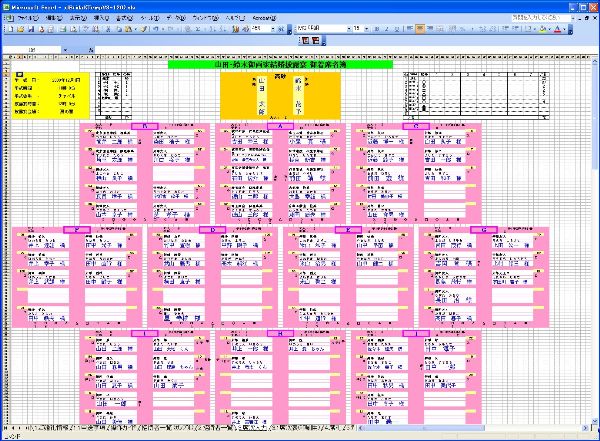Open the zoom percentage dropdown
This screenshot has width=600, height=441.
tap(275, 29)
